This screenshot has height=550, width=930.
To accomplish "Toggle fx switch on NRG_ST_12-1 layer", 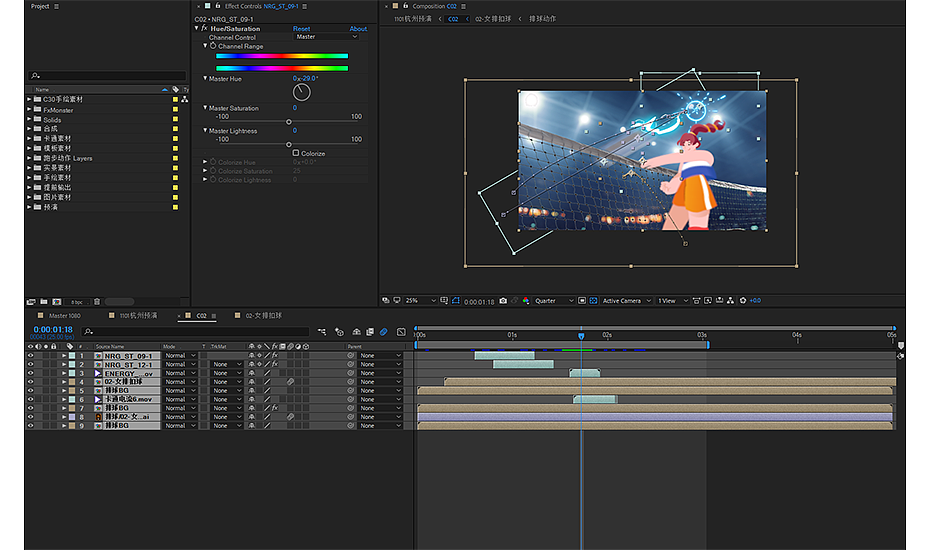I will coord(275,364).
